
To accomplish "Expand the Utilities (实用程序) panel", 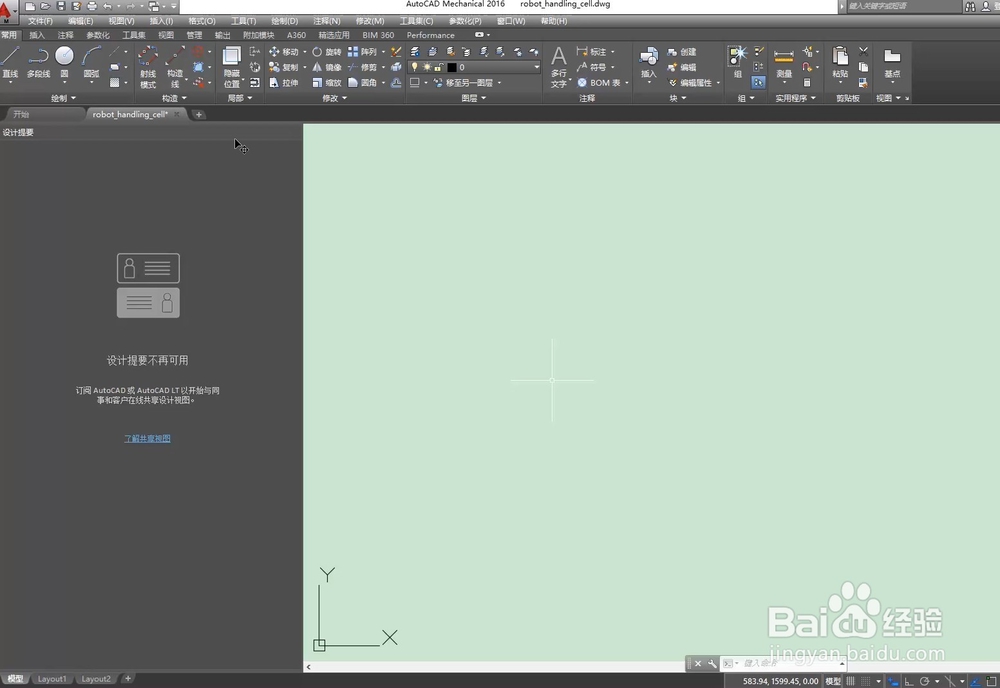I will tap(795, 98).
